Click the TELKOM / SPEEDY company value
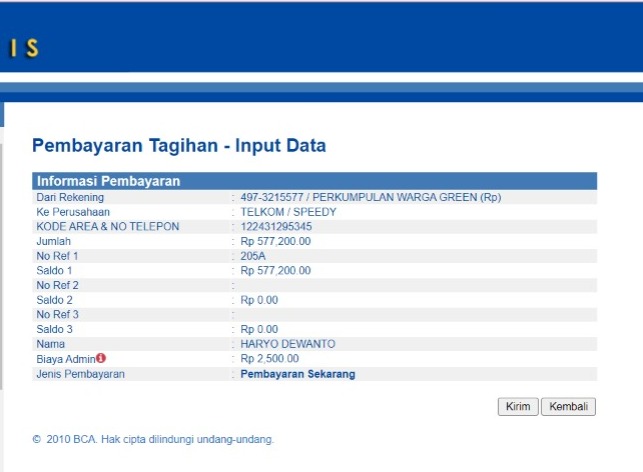643x472 pixels. [x=288, y=212]
